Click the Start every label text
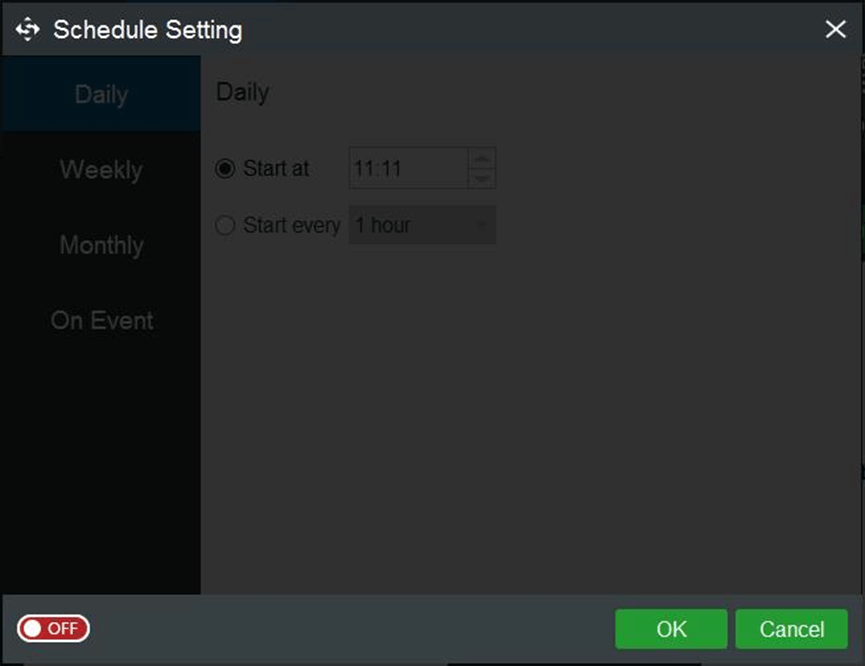Screen dimensions: 865x666 292,226
